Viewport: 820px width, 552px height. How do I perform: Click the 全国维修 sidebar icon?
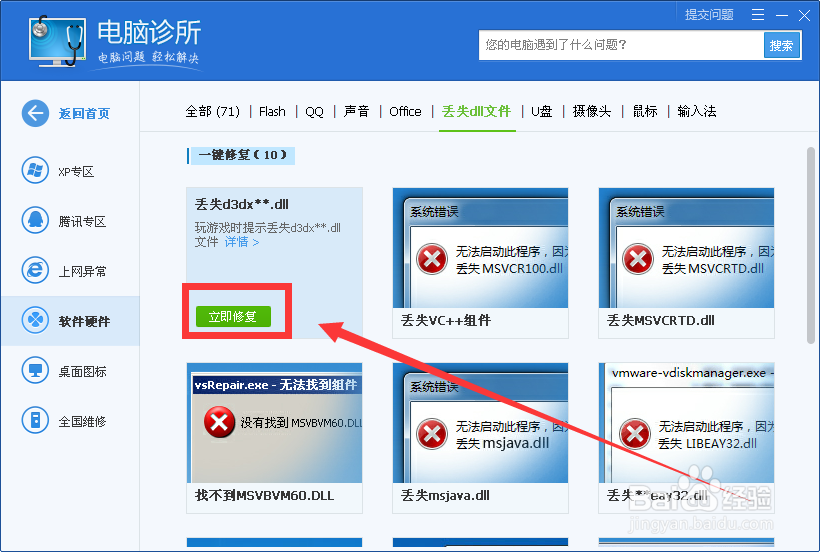35,420
